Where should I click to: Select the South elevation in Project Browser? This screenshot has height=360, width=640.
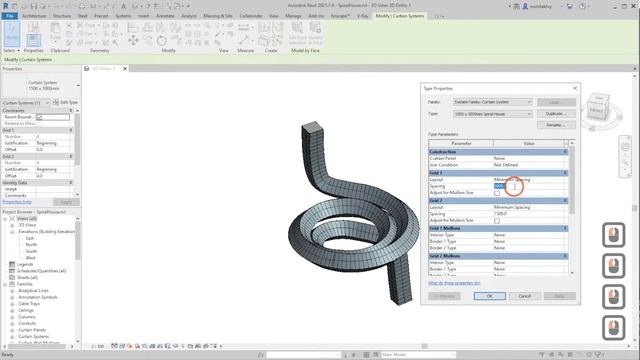[x=31, y=251]
